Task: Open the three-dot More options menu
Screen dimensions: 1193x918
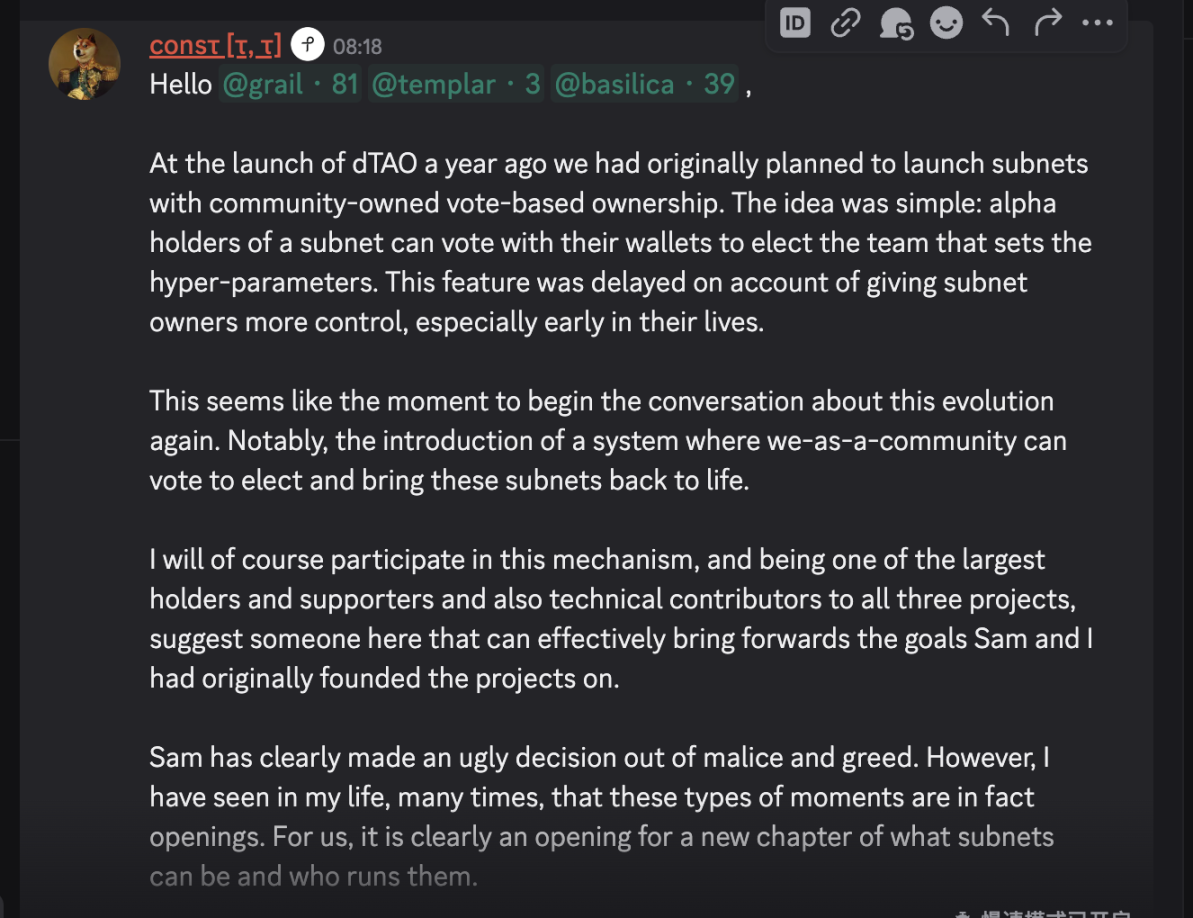Action: point(1097,23)
